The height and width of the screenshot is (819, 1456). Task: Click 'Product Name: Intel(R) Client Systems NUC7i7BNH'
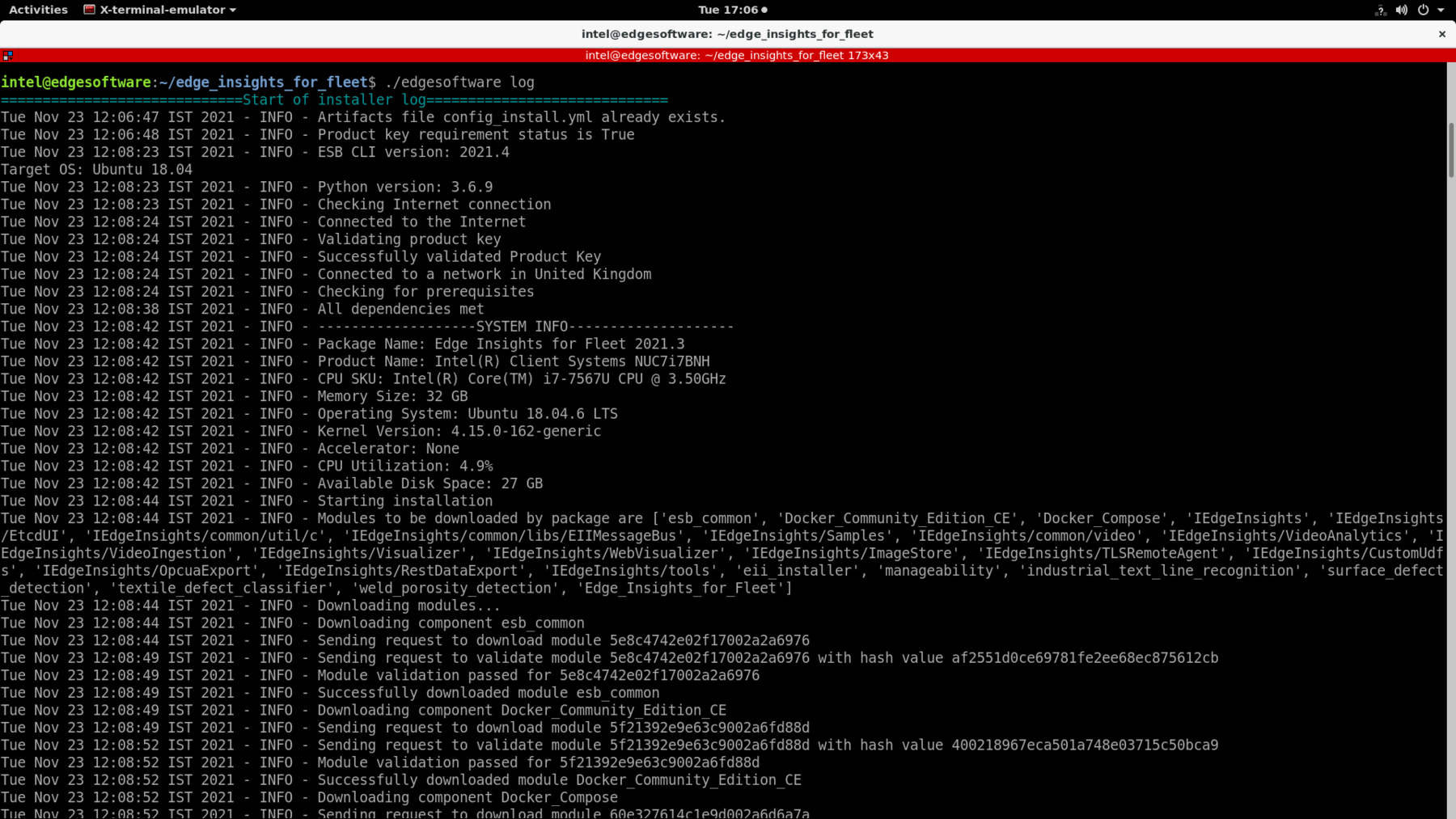pos(514,361)
